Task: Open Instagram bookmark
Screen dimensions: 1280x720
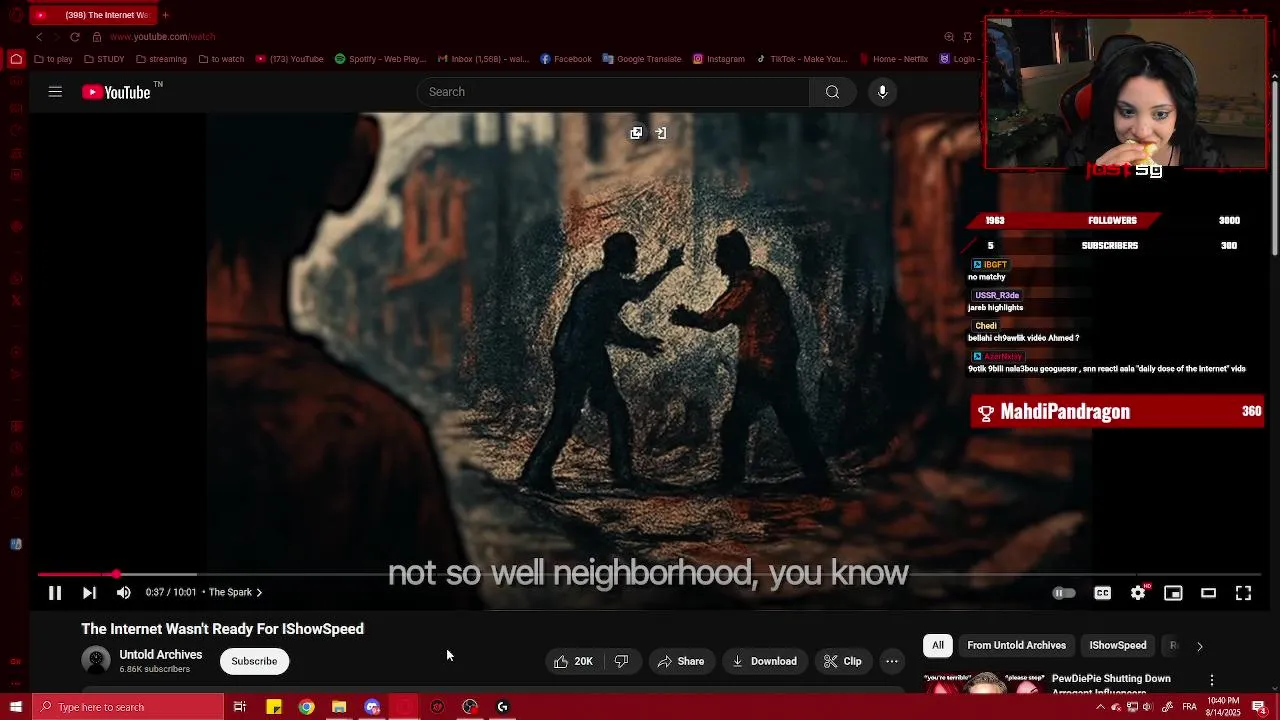Action: point(718,59)
